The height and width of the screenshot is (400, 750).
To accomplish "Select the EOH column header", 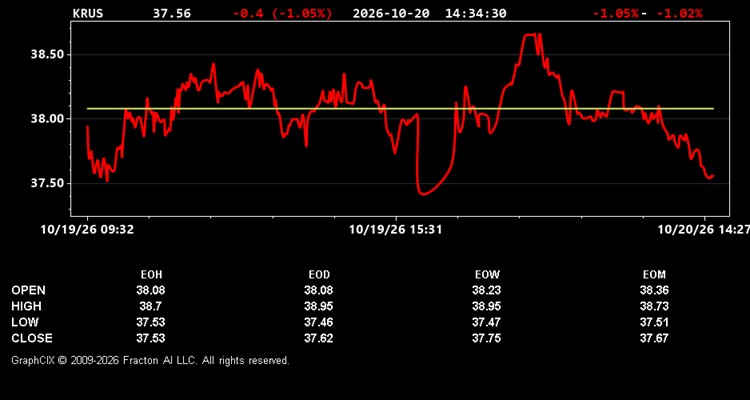I will click(151, 275).
